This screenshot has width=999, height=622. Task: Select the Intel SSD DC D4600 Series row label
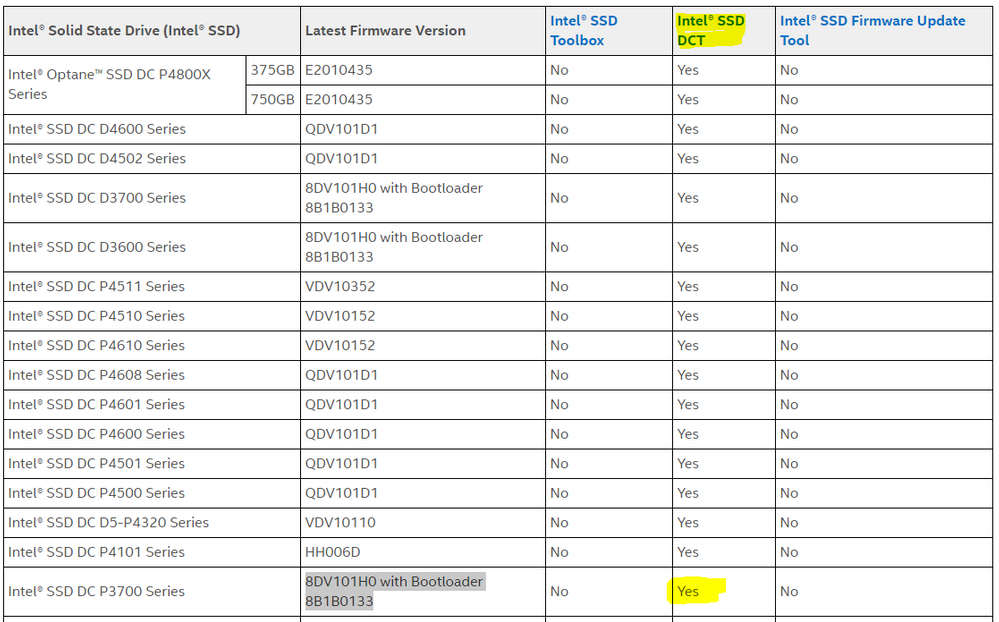point(97,129)
